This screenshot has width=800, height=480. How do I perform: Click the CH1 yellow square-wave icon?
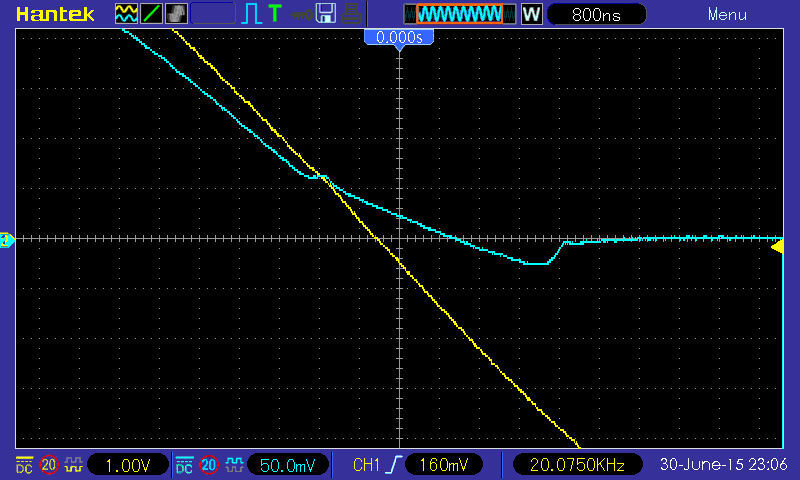coord(74,465)
